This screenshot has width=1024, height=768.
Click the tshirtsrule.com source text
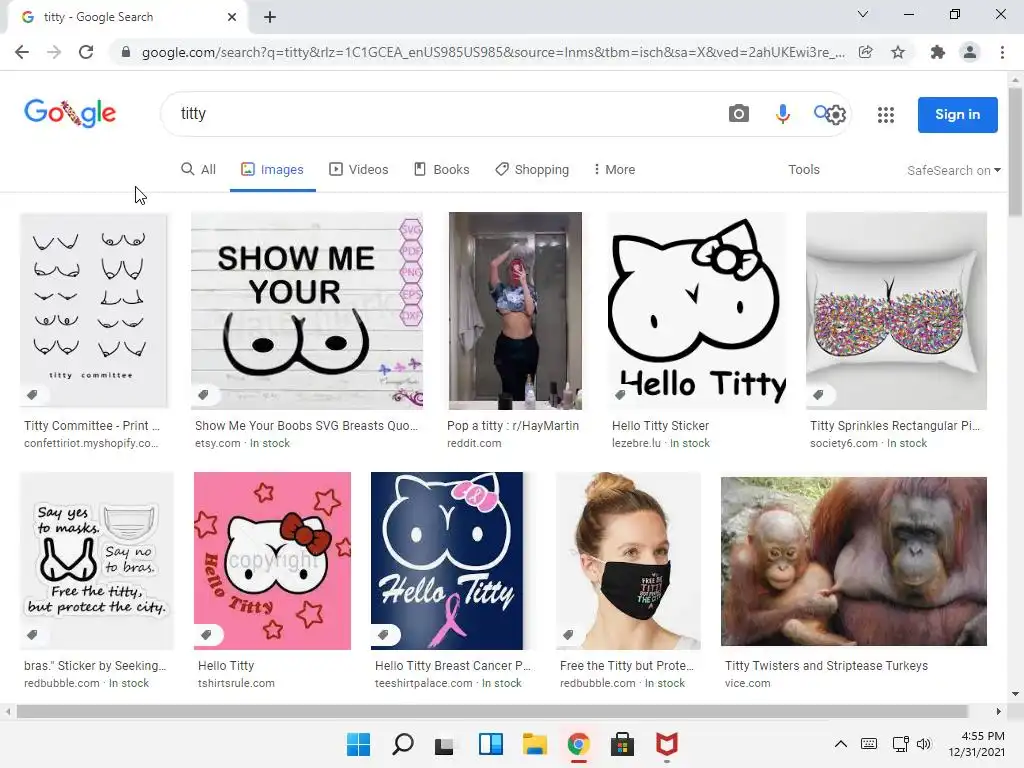click(x=236, y=683)
